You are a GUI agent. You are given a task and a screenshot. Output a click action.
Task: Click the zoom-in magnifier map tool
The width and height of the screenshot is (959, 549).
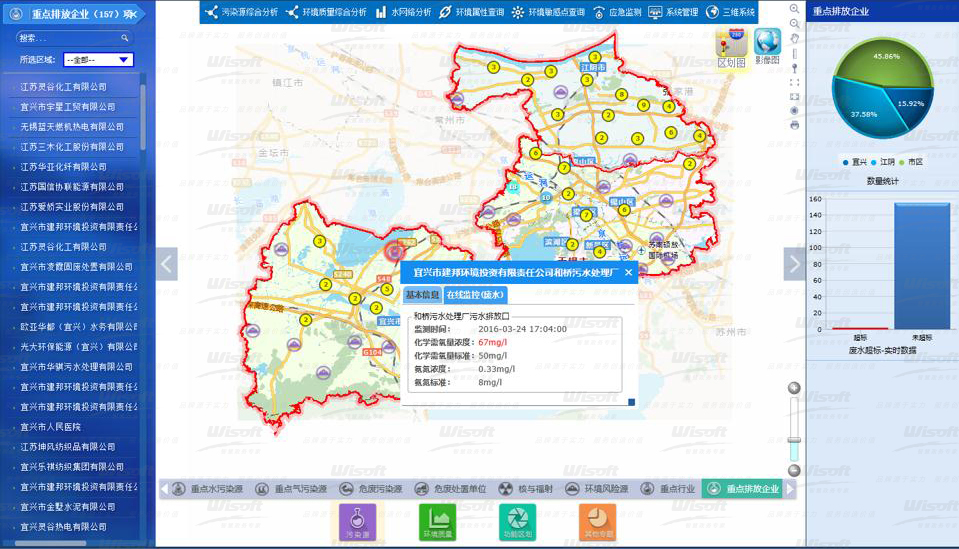(x=794, y=8)
